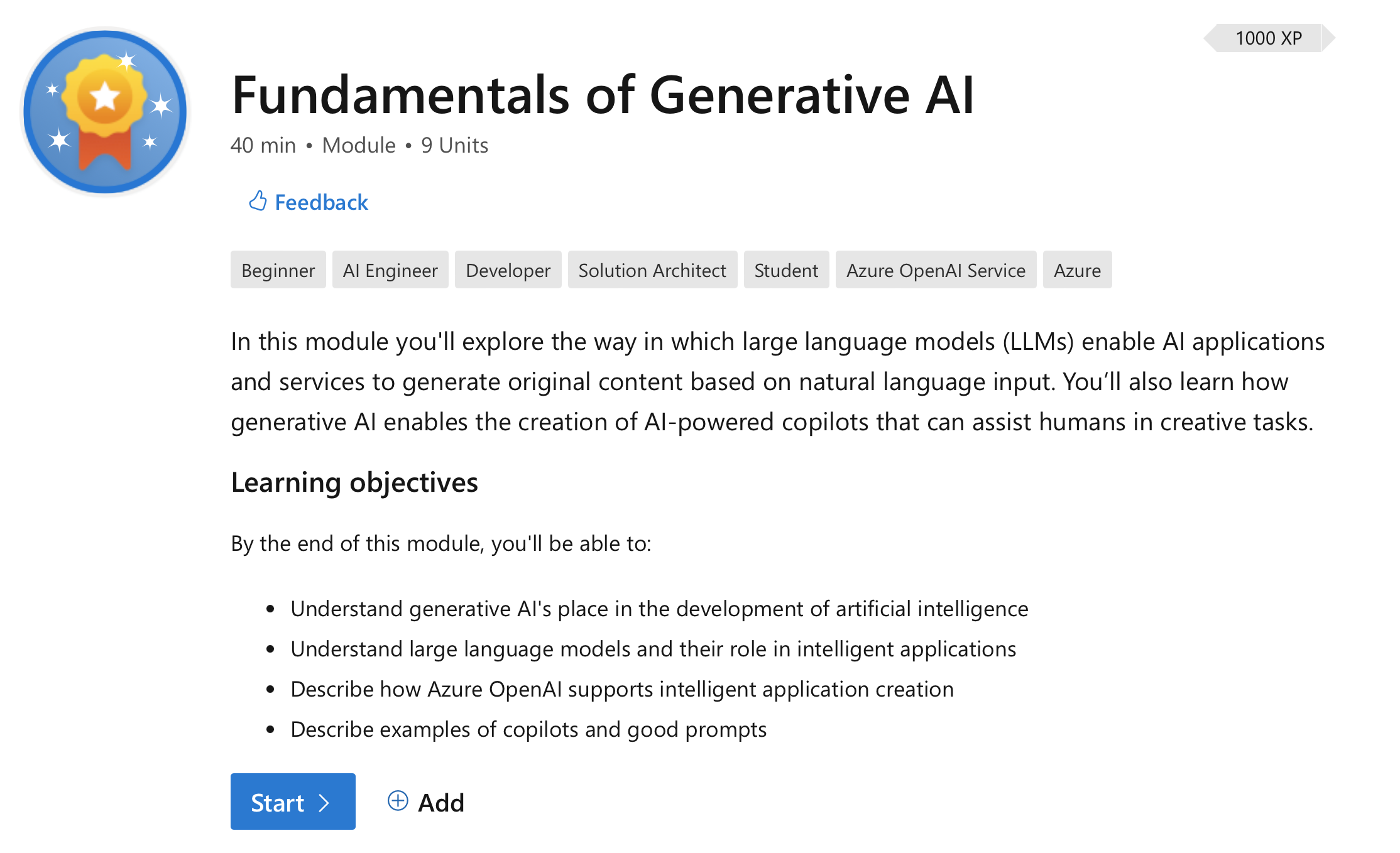Choose the Developer tag
This screenshot has width=1400, height=853.
(x=508, y=270)
